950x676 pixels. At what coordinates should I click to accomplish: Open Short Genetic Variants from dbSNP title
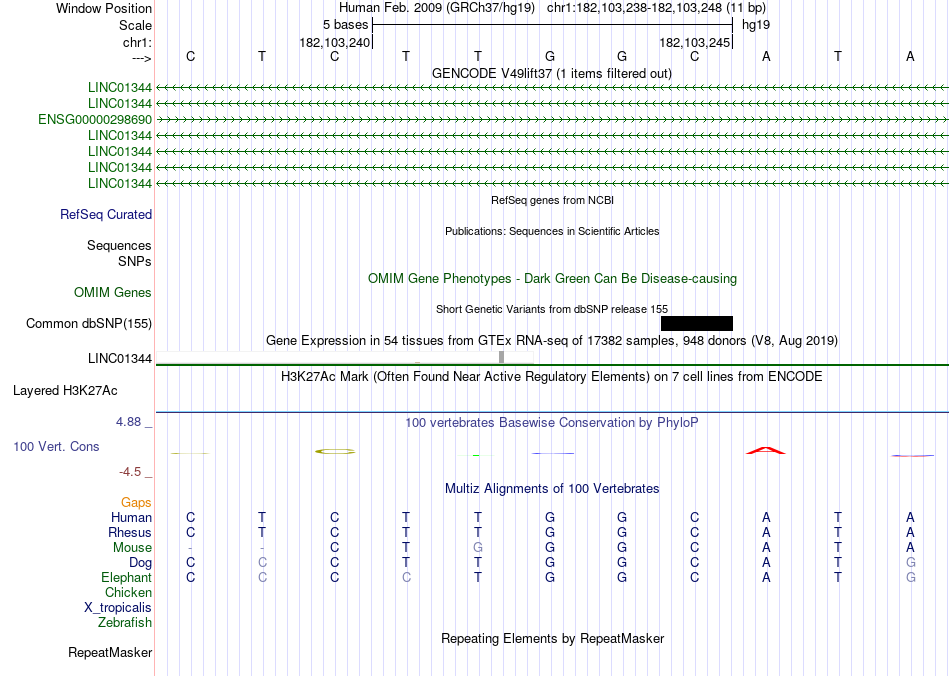[552, 309]
